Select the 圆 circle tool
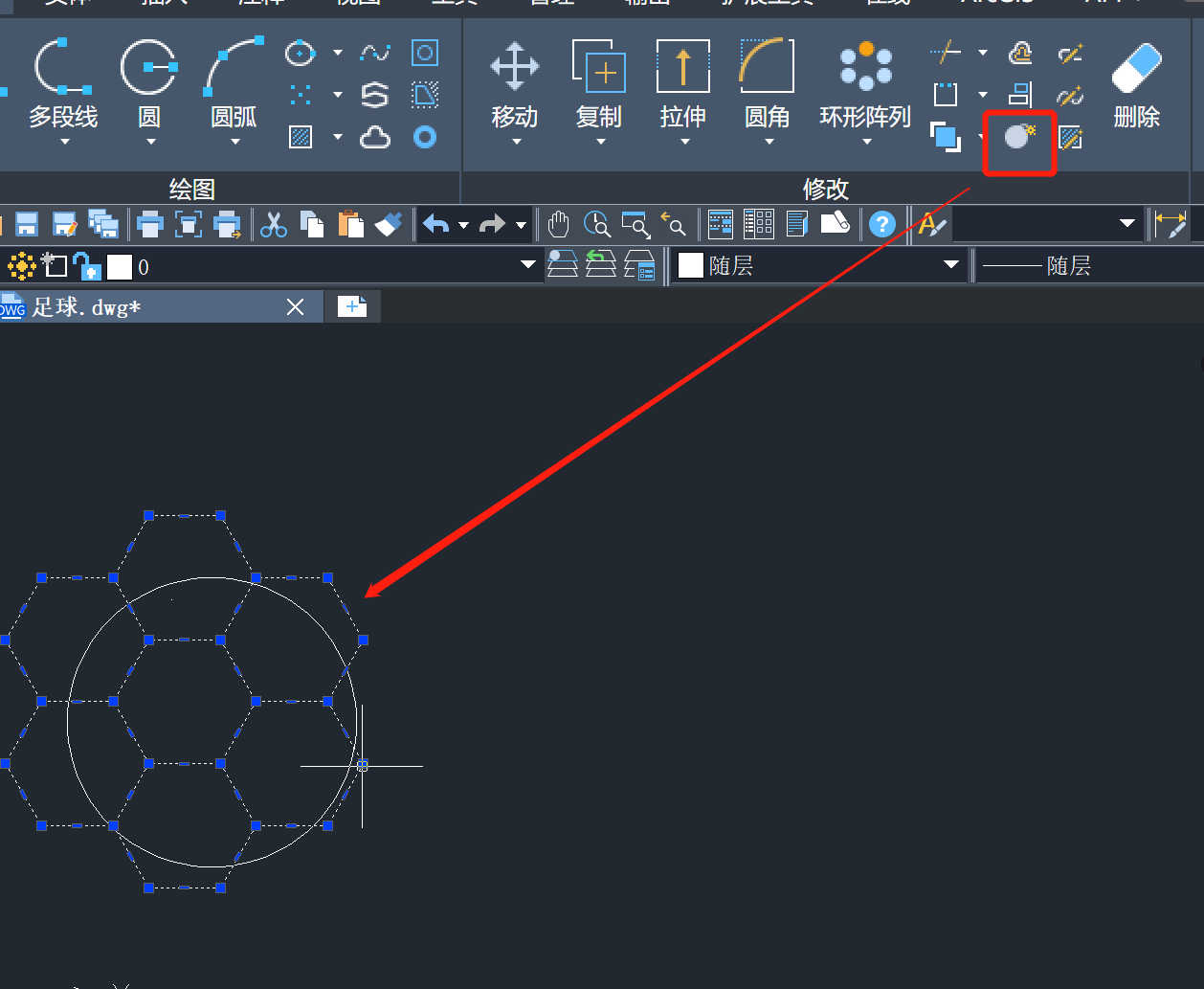Screen dimensions: 1204x989 click(x=149, y=83)
